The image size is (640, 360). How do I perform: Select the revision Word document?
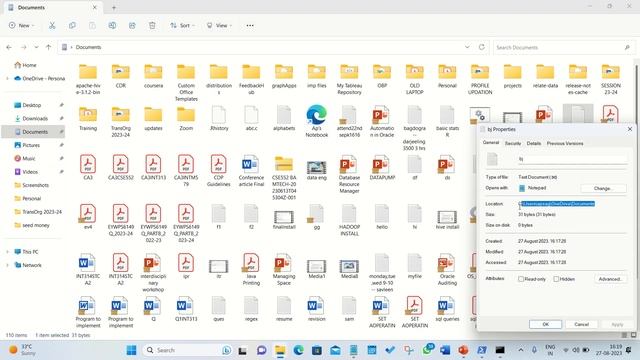[x=317, y=309]
